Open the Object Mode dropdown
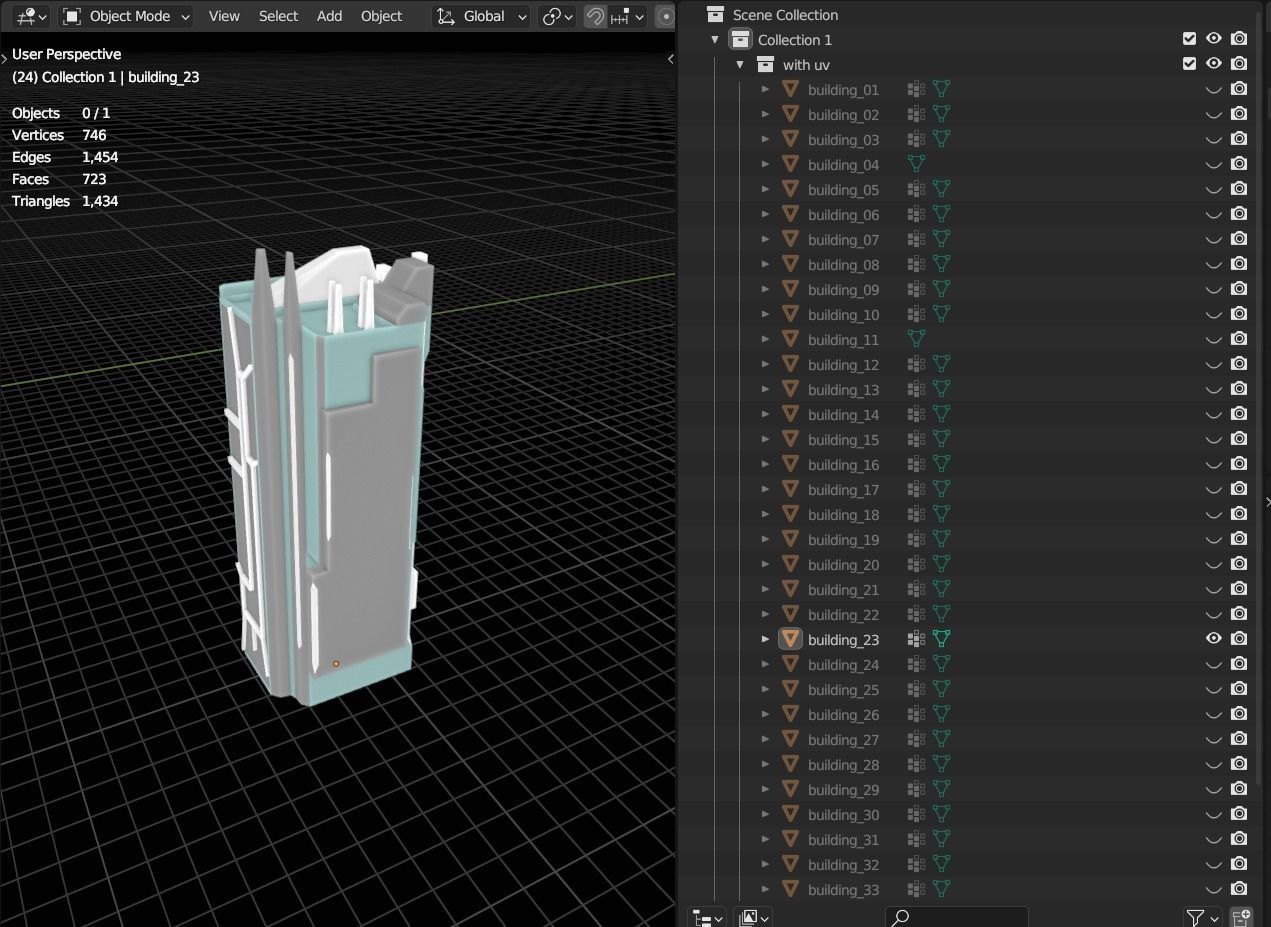Image resolution: width=1271 pixels, height=927 pixels. 126,16
